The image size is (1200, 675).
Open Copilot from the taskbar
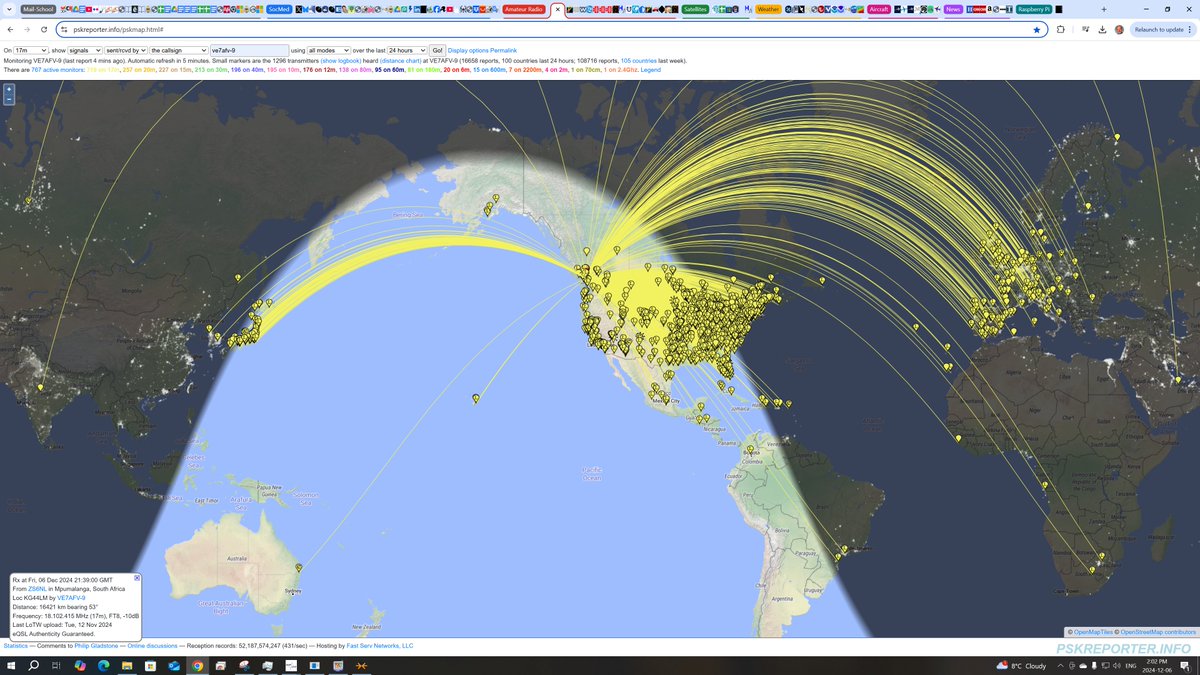(x=80, y=666)
